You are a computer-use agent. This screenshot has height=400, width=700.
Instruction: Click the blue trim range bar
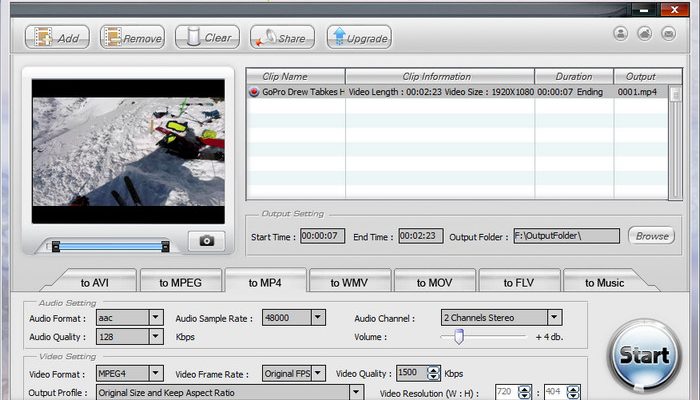tap(110, 246)
